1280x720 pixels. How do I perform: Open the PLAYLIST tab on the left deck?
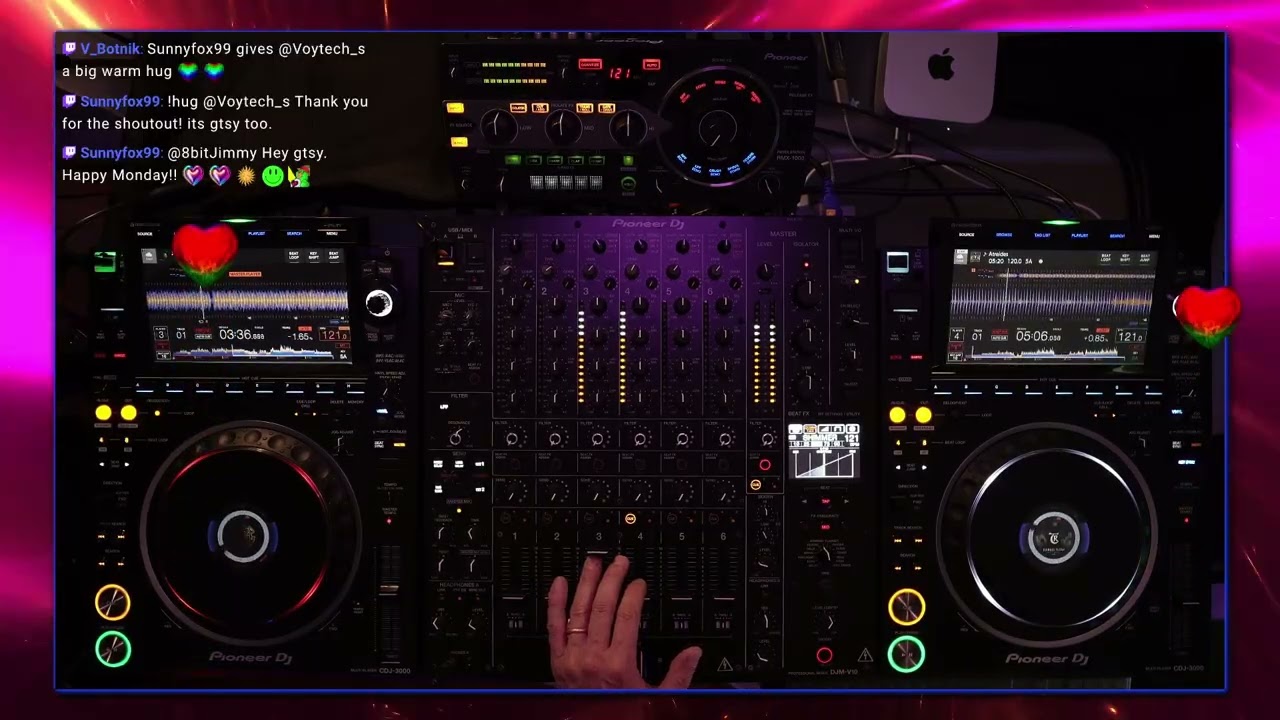pyautogui.click(x=256, y=233)
